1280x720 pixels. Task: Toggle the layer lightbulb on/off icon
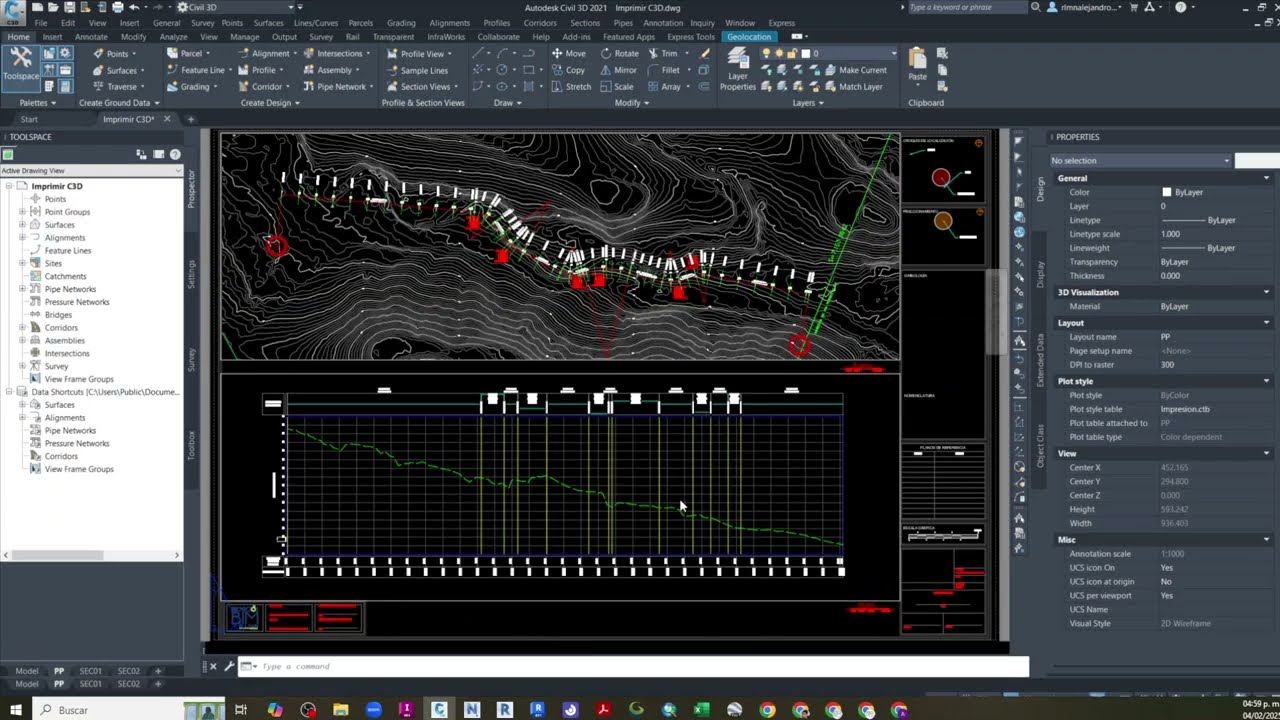[766, 53]
